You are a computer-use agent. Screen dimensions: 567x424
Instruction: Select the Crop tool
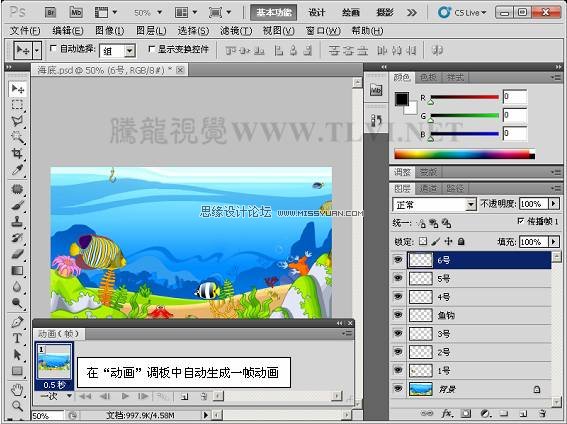click(x=17, y=154)
